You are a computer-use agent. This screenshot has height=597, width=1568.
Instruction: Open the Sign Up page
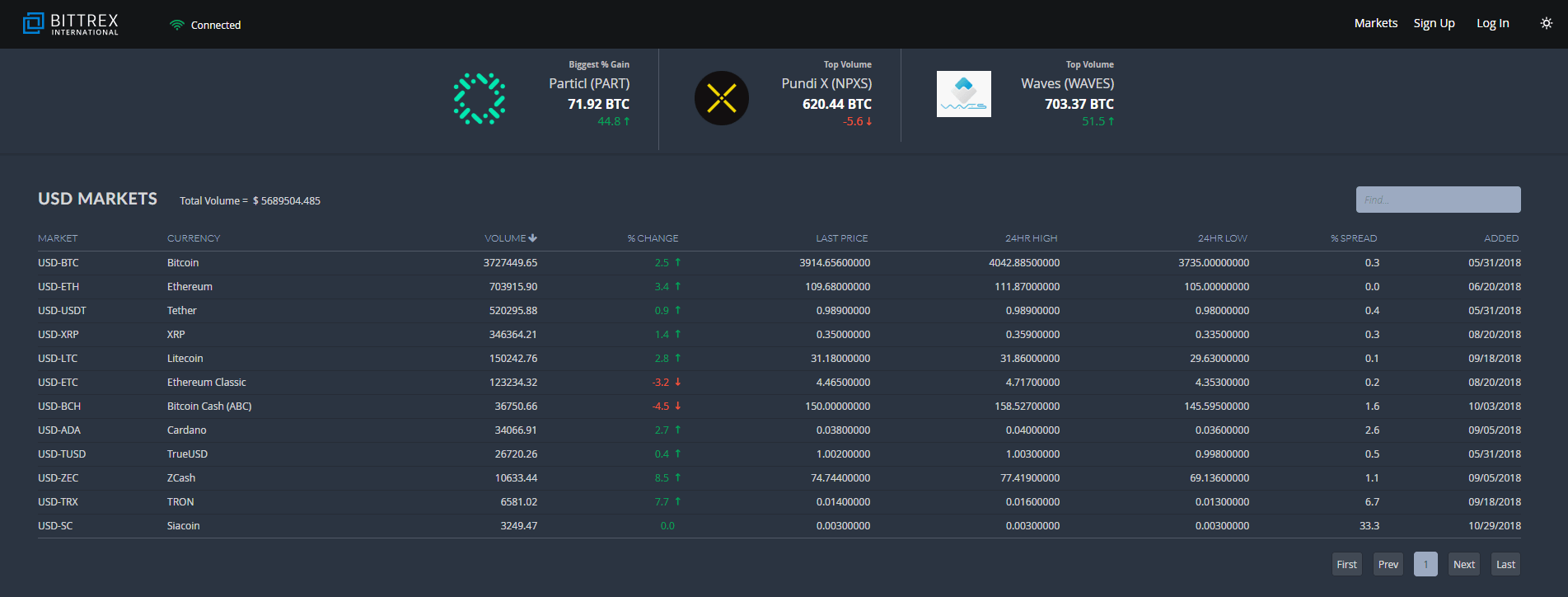pos(1434,23)
